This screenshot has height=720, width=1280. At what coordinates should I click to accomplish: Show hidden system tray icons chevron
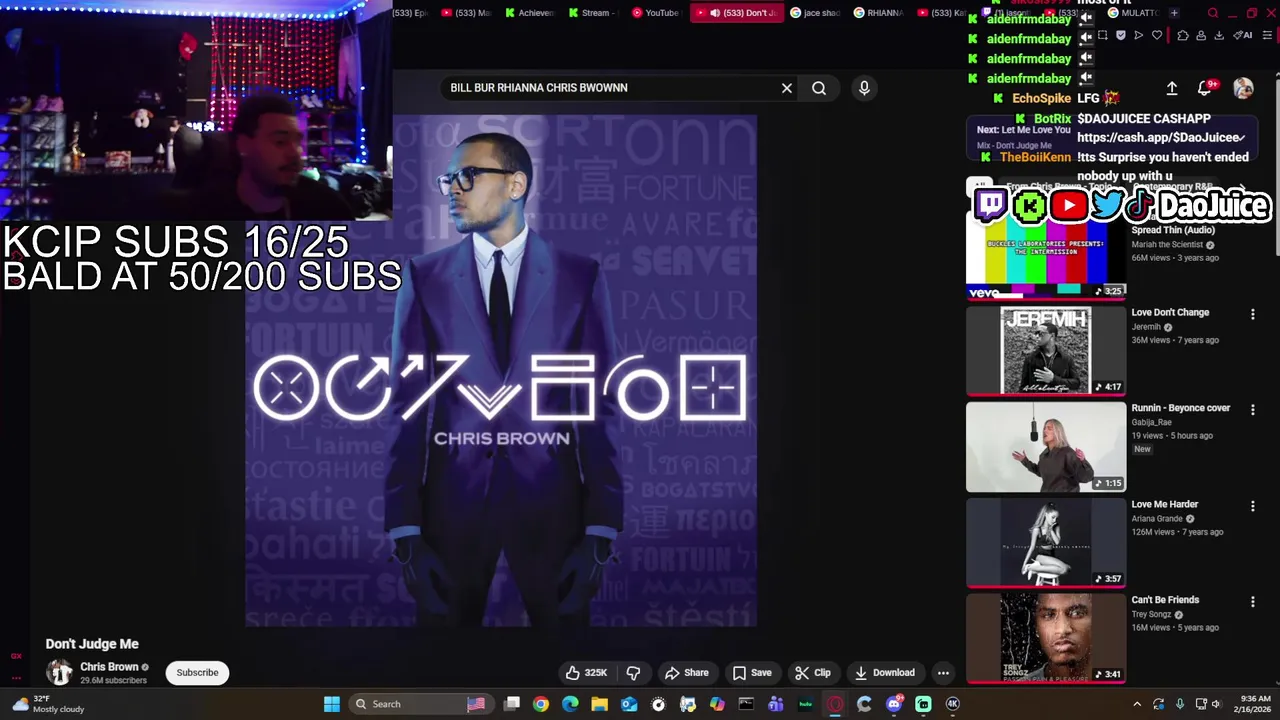tap(1137, 704)
